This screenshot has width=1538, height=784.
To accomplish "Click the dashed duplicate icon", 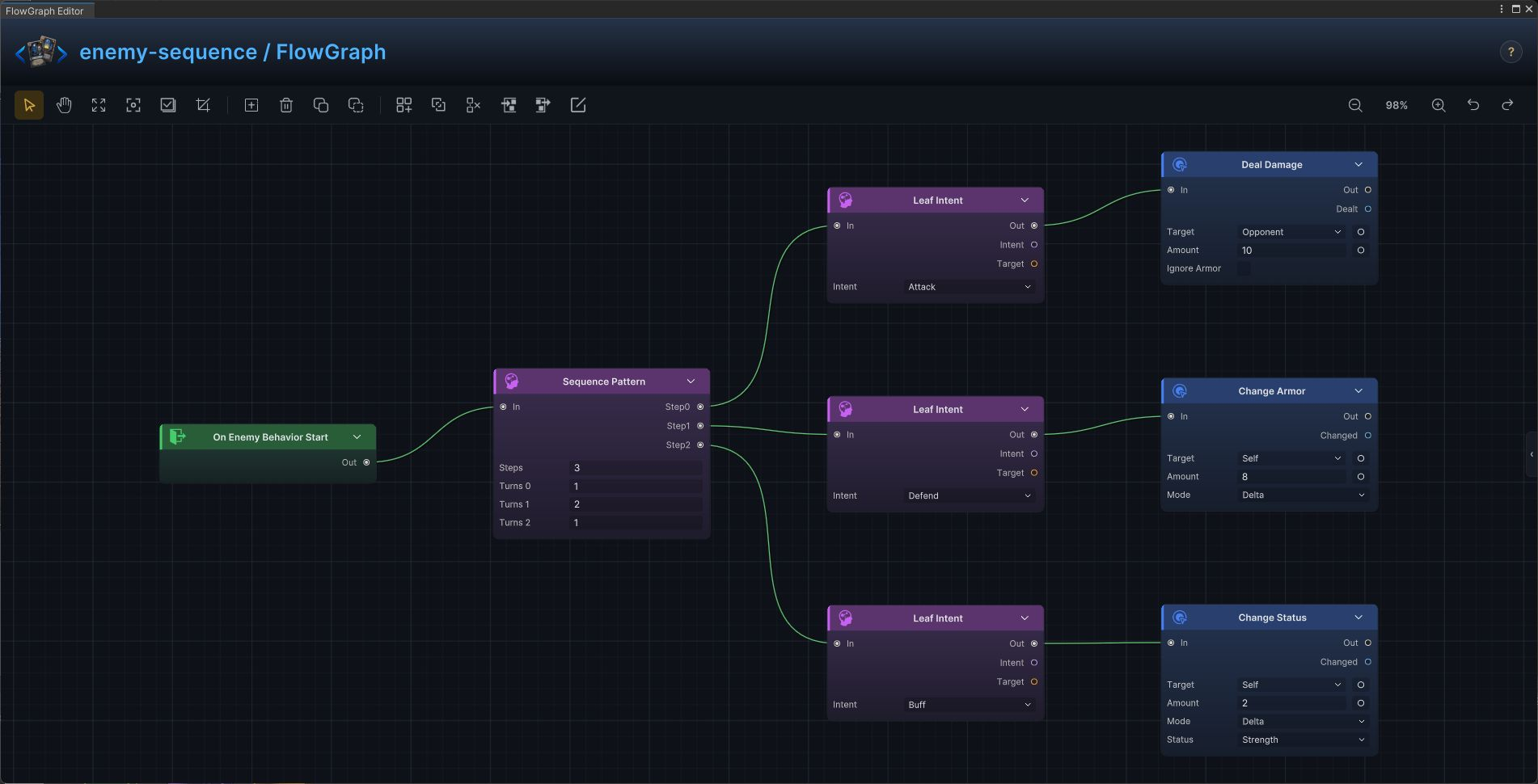I will 356,105.
